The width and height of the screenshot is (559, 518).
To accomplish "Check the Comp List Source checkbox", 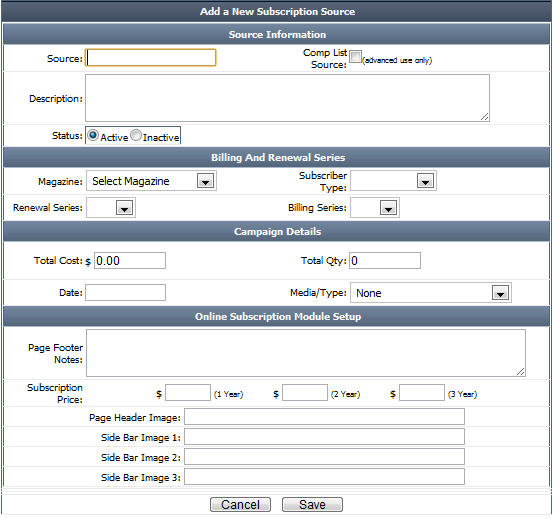I will (x=355, y=56).
